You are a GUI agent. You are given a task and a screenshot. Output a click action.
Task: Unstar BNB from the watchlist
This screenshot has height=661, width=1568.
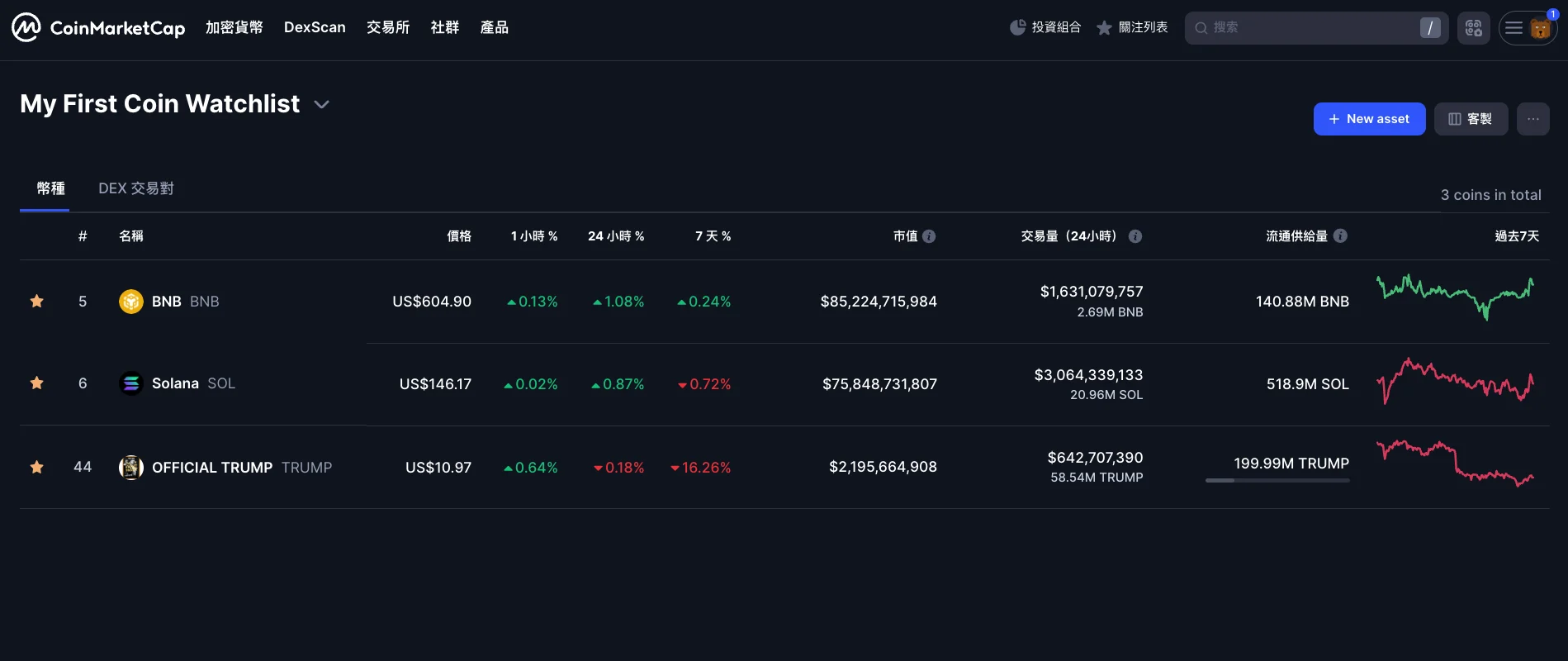[37, 301]
